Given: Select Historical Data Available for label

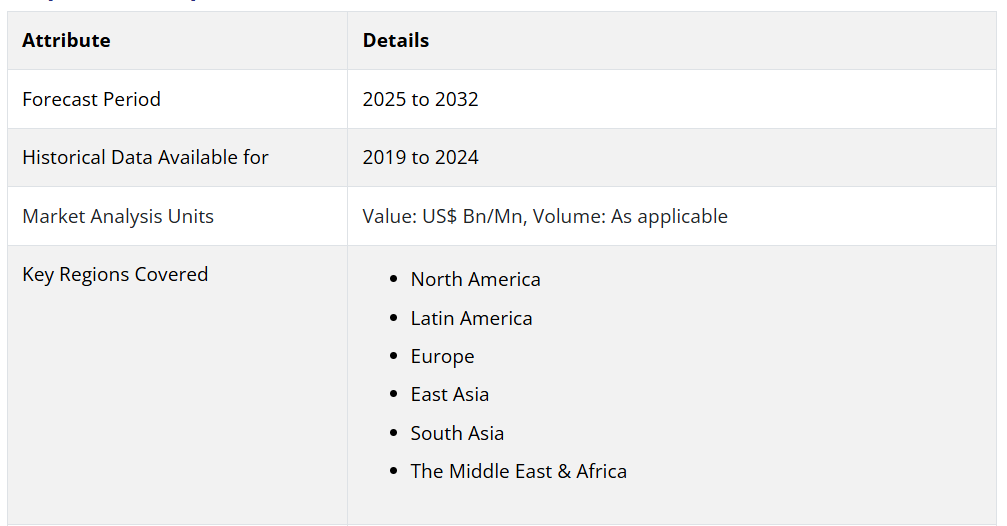Looking at the screenshot, I should [x=145, y=157].
